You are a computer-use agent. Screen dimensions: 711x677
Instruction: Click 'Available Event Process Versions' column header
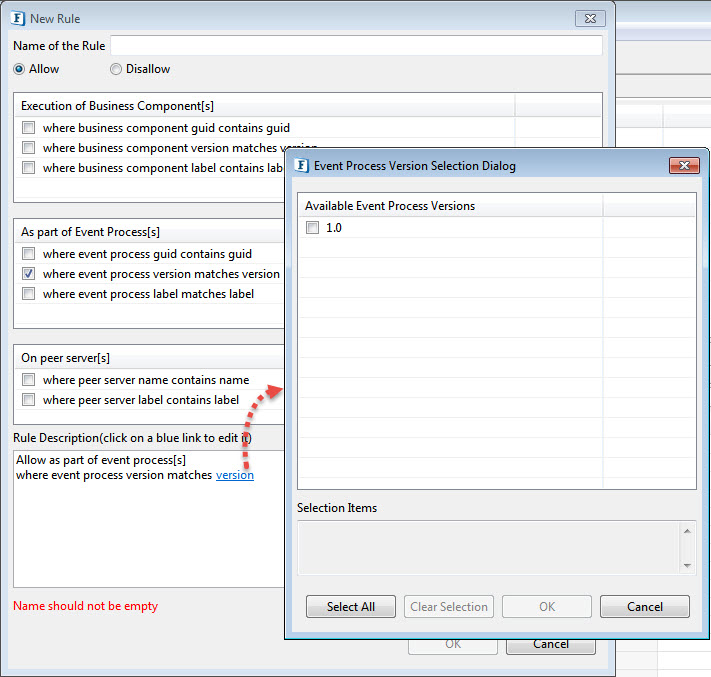pos(451,206)
